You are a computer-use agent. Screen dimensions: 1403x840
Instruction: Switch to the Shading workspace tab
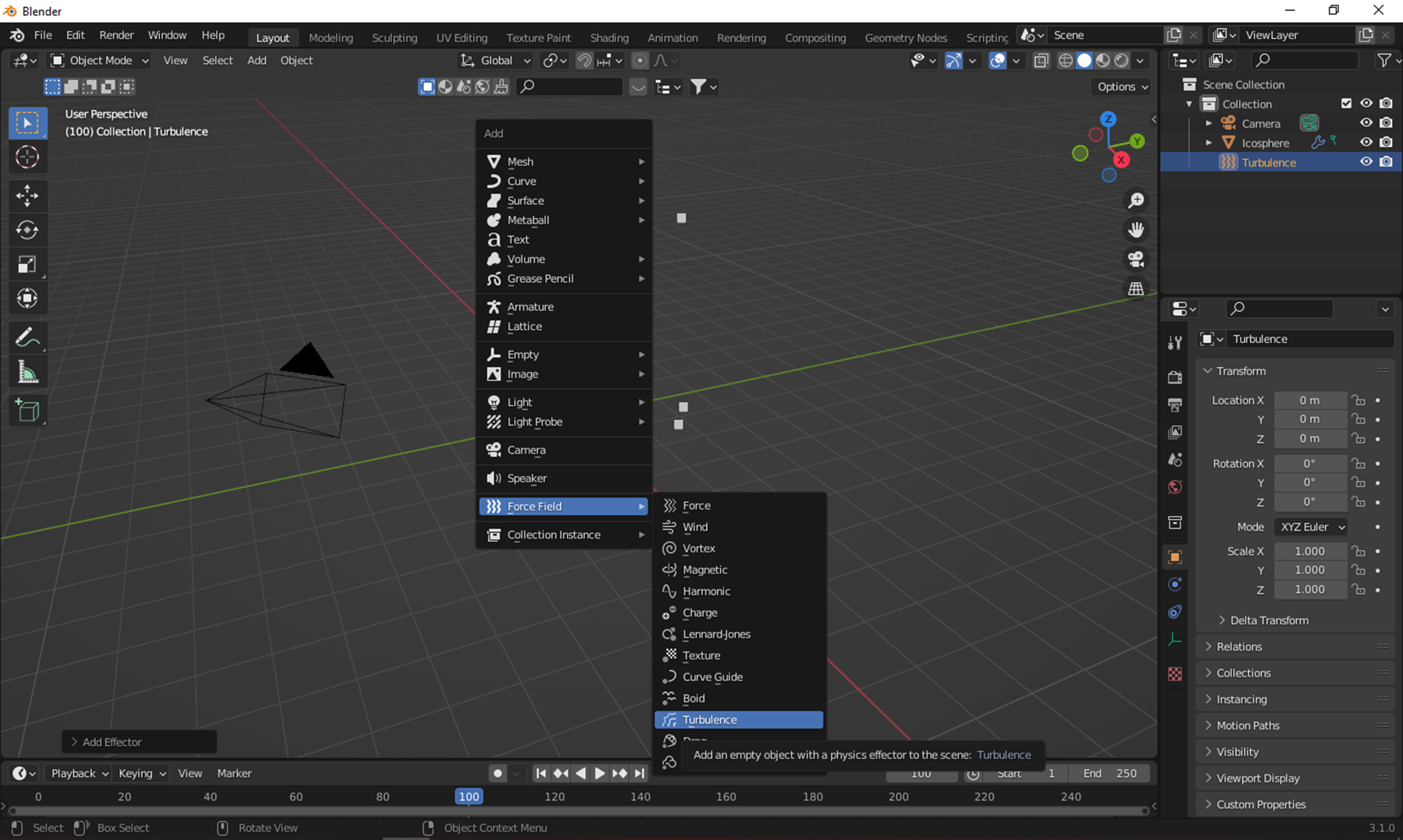[609, 37]
